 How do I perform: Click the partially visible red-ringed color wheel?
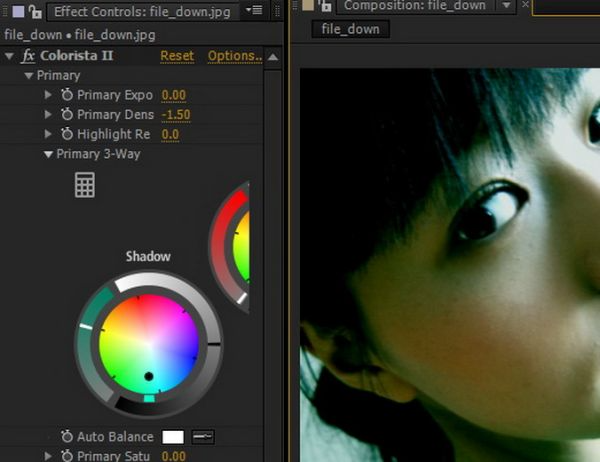click(231, 247)
